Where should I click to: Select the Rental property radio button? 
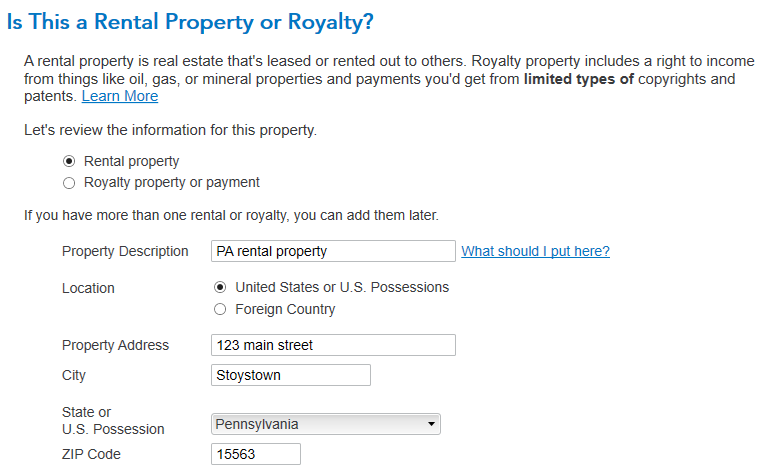pos(69,161)
